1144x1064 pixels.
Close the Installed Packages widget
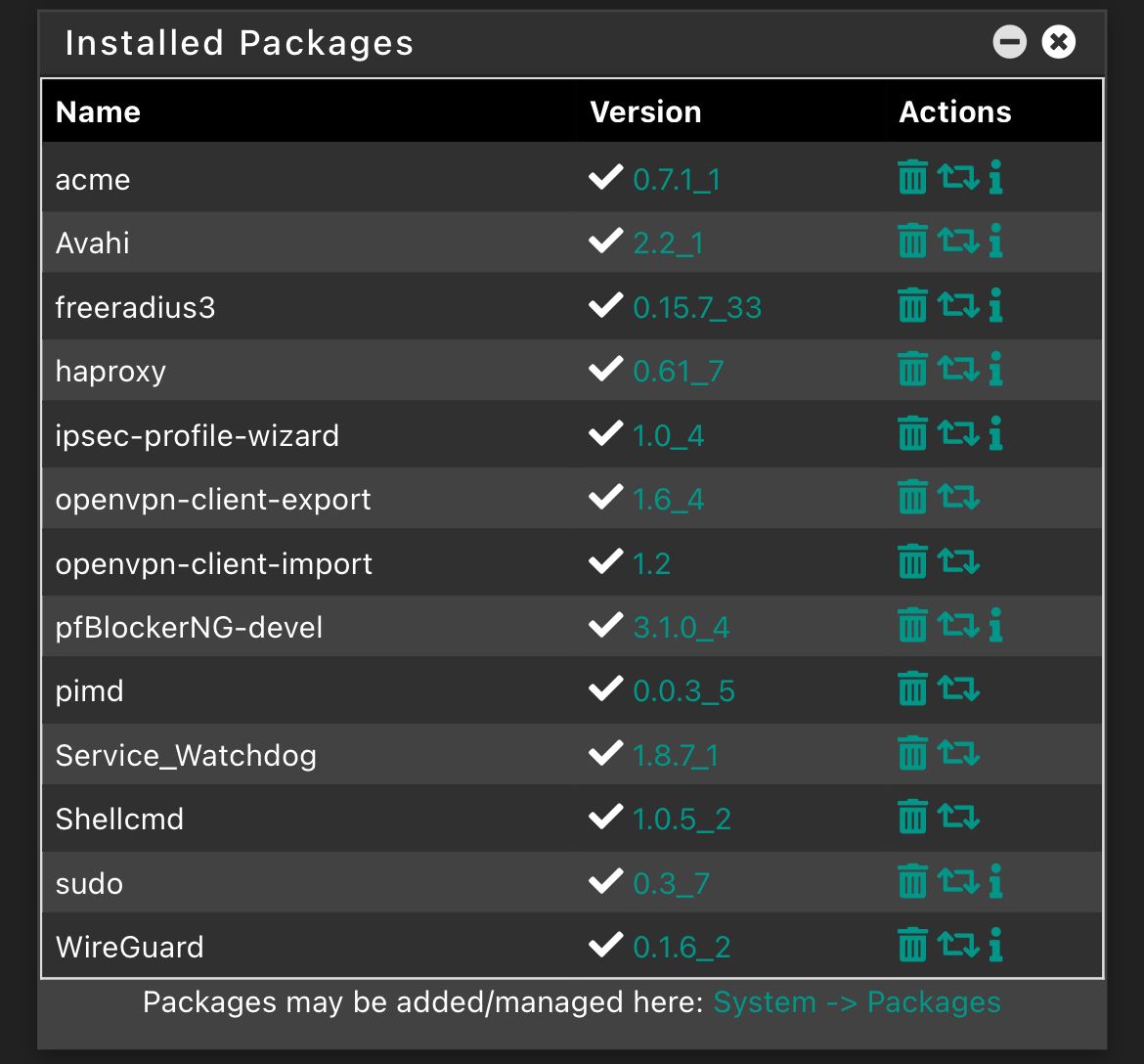(x=1059, y=42)
